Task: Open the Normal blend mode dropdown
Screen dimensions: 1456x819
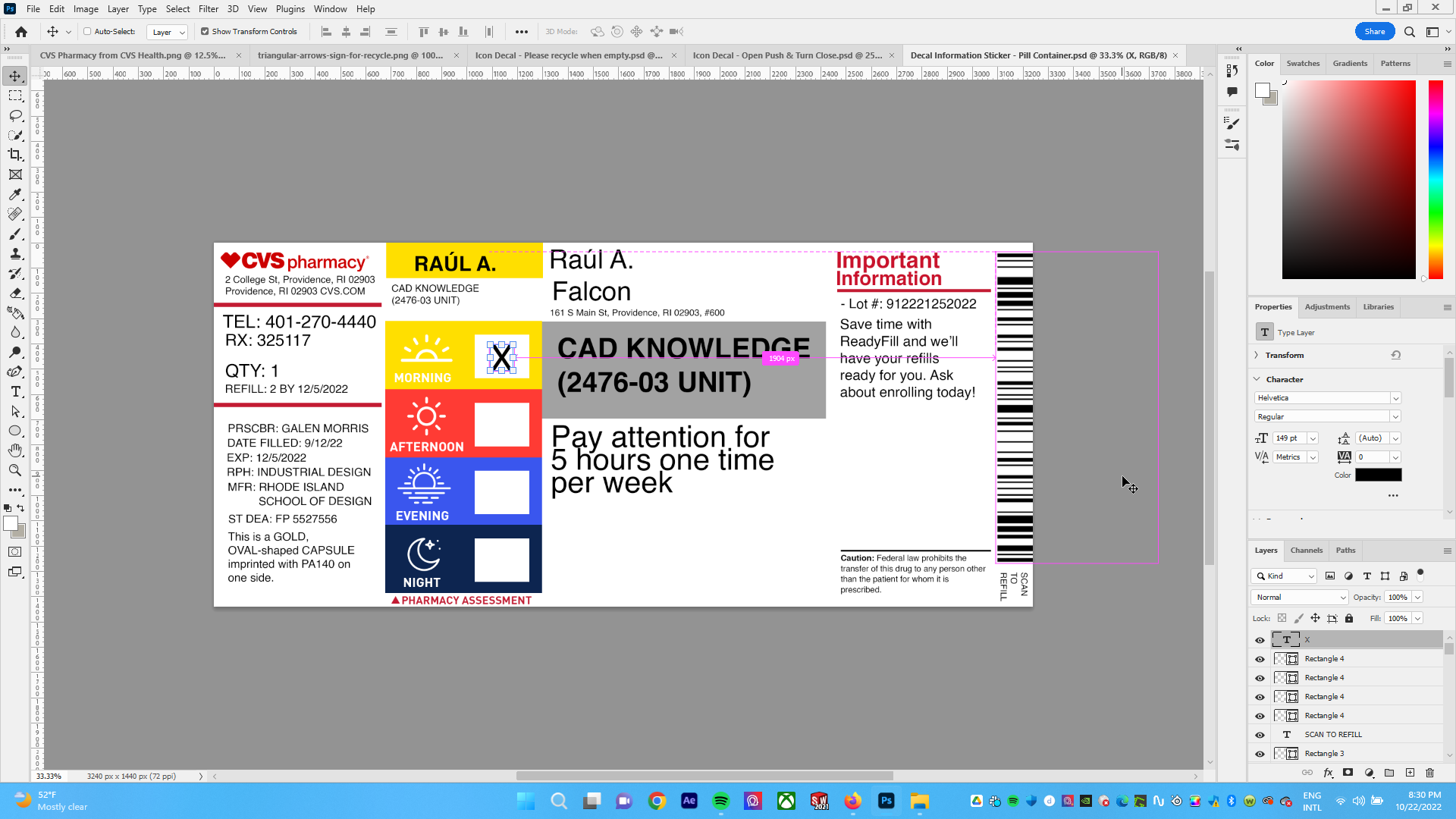Action: [x=1300, y=598]
